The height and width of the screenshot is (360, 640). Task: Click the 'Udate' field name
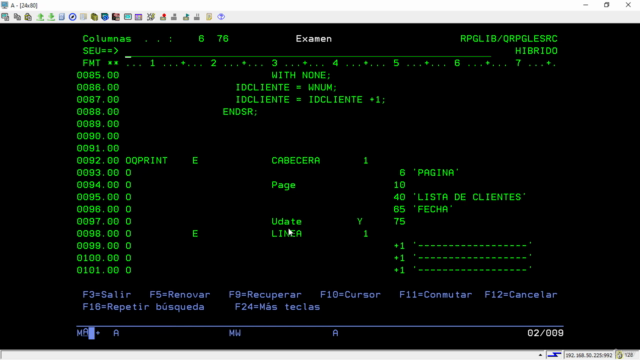[287, 222]
